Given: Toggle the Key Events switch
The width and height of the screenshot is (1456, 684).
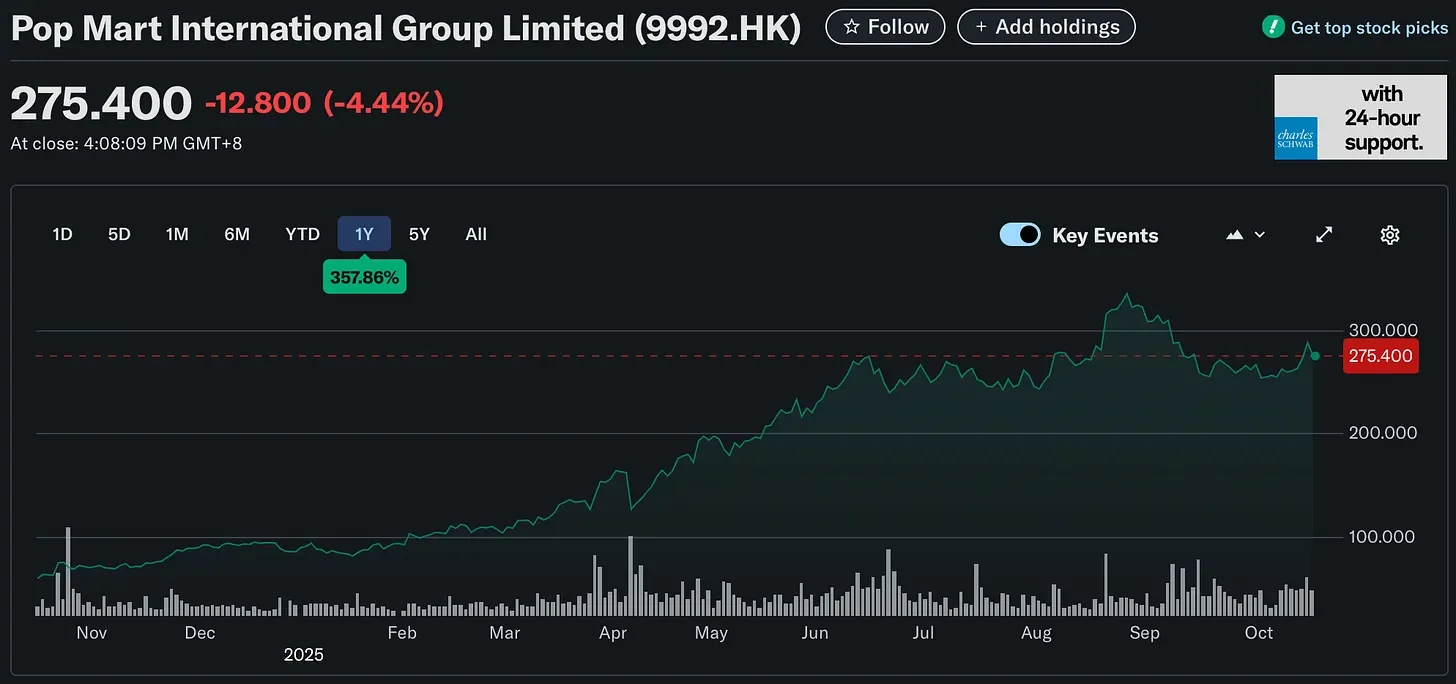Looking at the screenshot, I should 1020,235.
